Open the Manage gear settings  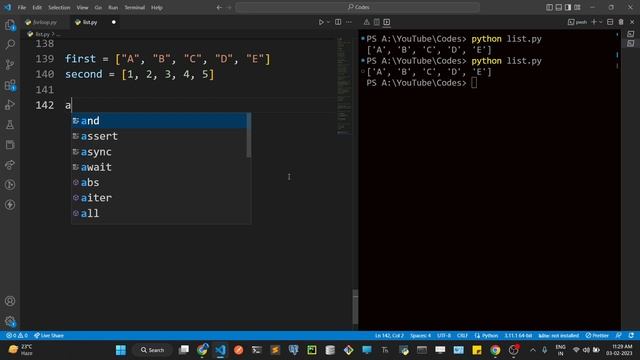tap(10, 321)
